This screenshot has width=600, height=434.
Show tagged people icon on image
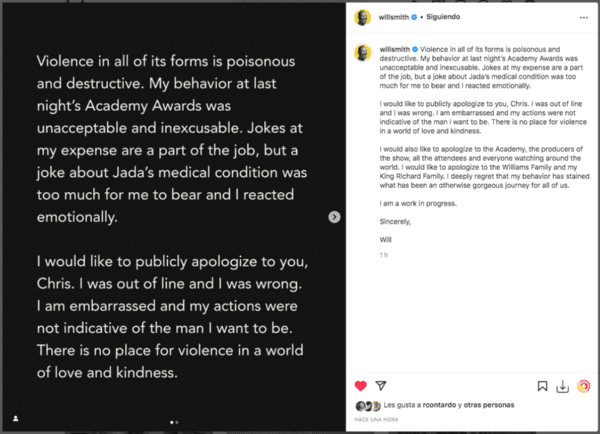pos(15,417)
